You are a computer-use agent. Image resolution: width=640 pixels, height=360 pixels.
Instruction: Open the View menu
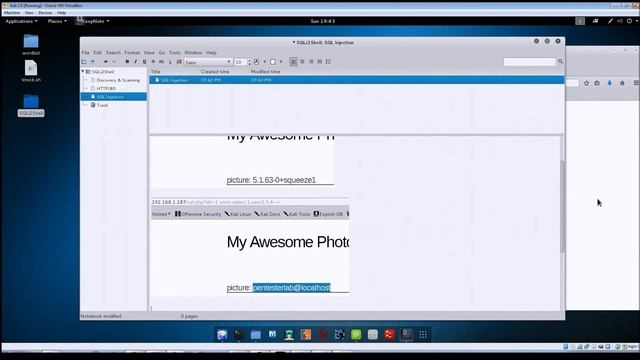click(x=149, y=53)
